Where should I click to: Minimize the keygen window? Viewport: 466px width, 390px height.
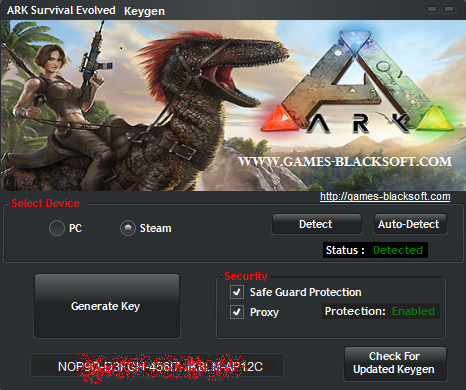pos(432,9)
